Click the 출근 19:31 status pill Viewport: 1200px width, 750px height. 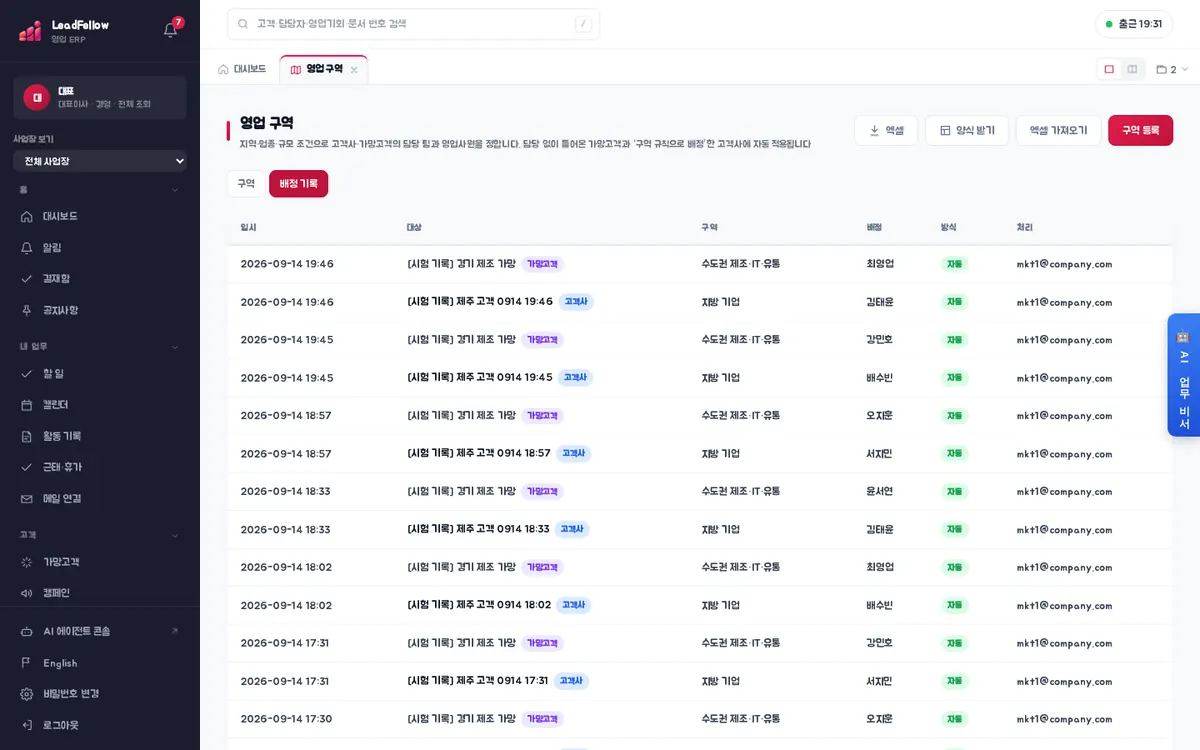(1134, 24)
